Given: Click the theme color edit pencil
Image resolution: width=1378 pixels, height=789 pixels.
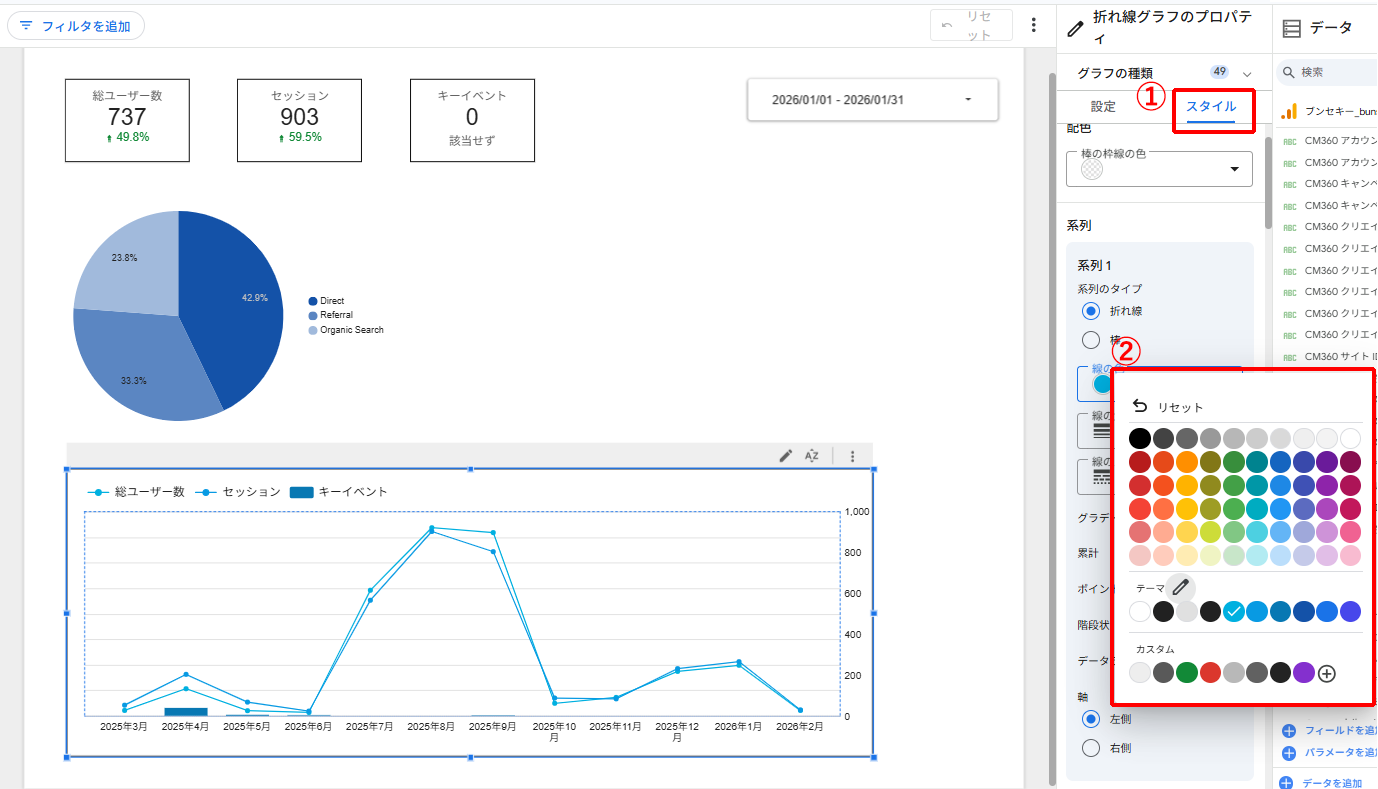Looking at the screenshot, I should [x=1180, y=588].
